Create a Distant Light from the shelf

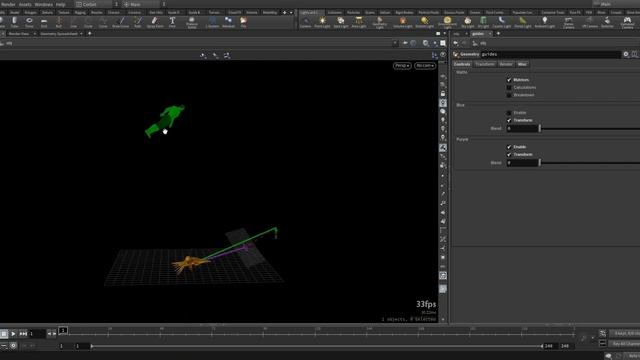(424, 22)
